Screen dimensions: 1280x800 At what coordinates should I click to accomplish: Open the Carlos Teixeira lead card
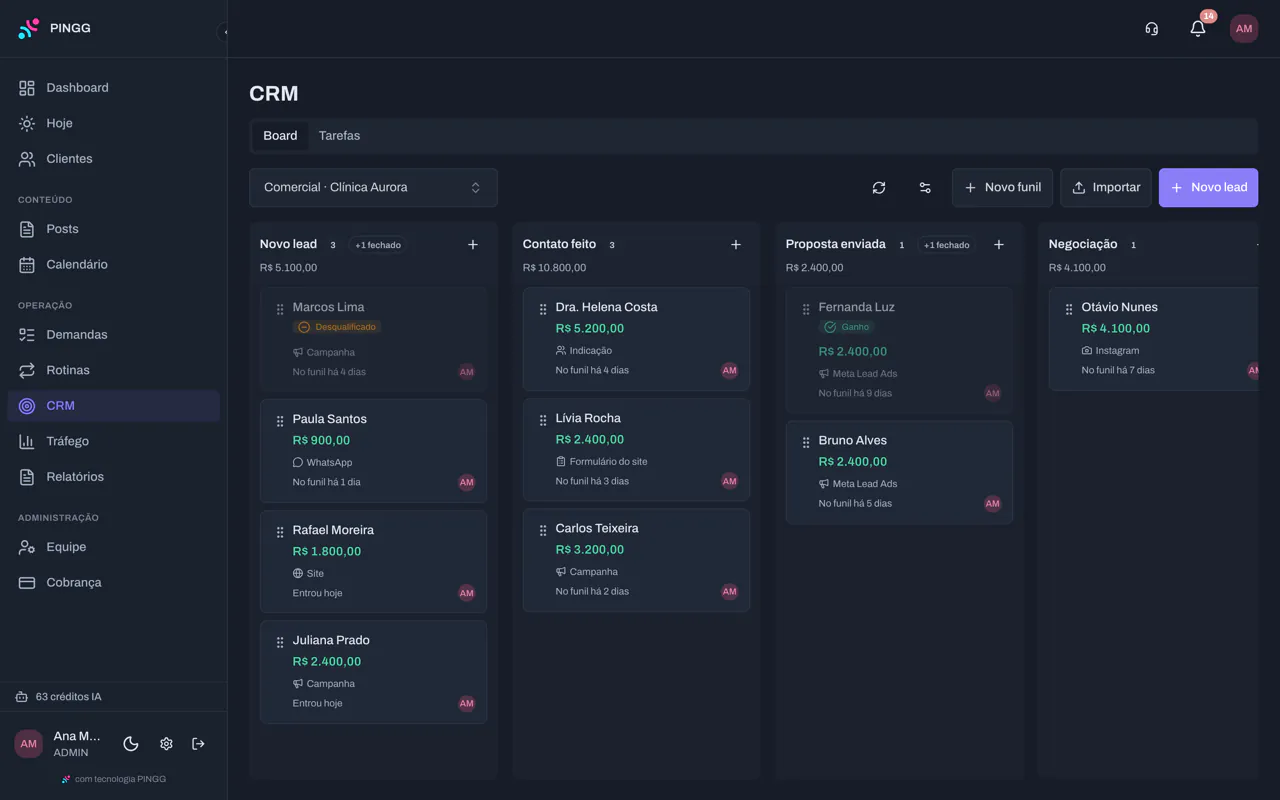pyautogui.click(x=636, y=560)
